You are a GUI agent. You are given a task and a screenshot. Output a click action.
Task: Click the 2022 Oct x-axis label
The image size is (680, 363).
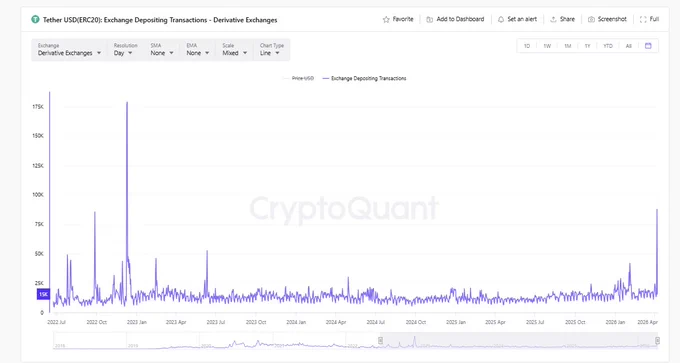pyautogui.click(x=97, y=322)
